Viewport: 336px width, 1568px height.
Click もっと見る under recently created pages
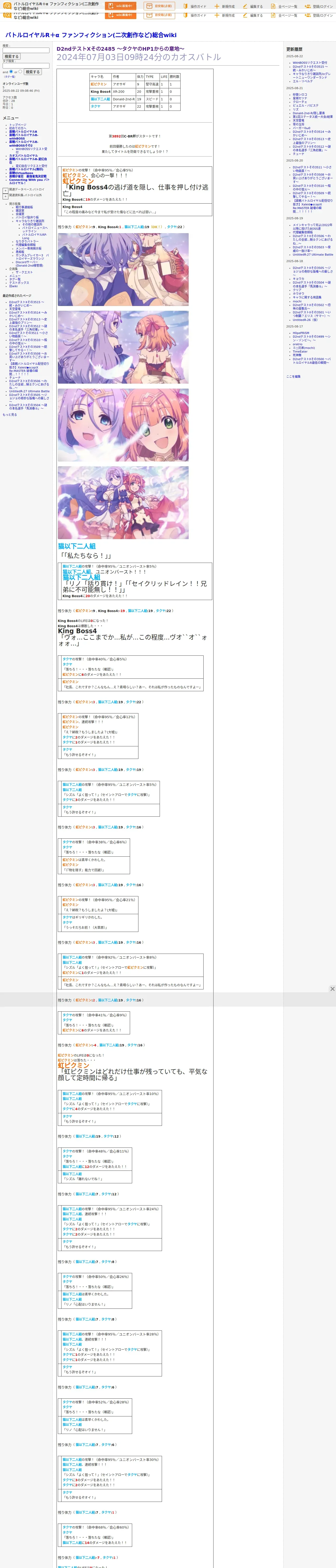10,414
